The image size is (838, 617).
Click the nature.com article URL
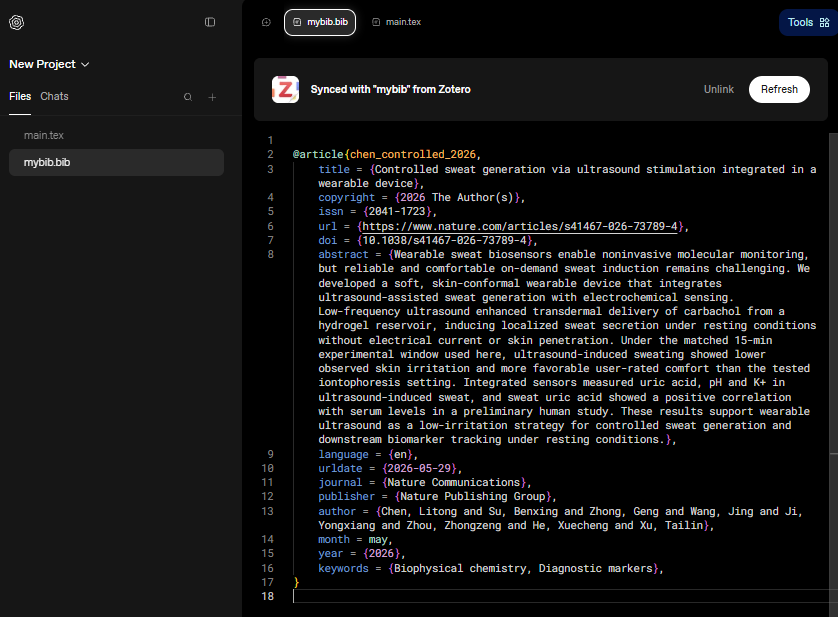click(520, 226)
